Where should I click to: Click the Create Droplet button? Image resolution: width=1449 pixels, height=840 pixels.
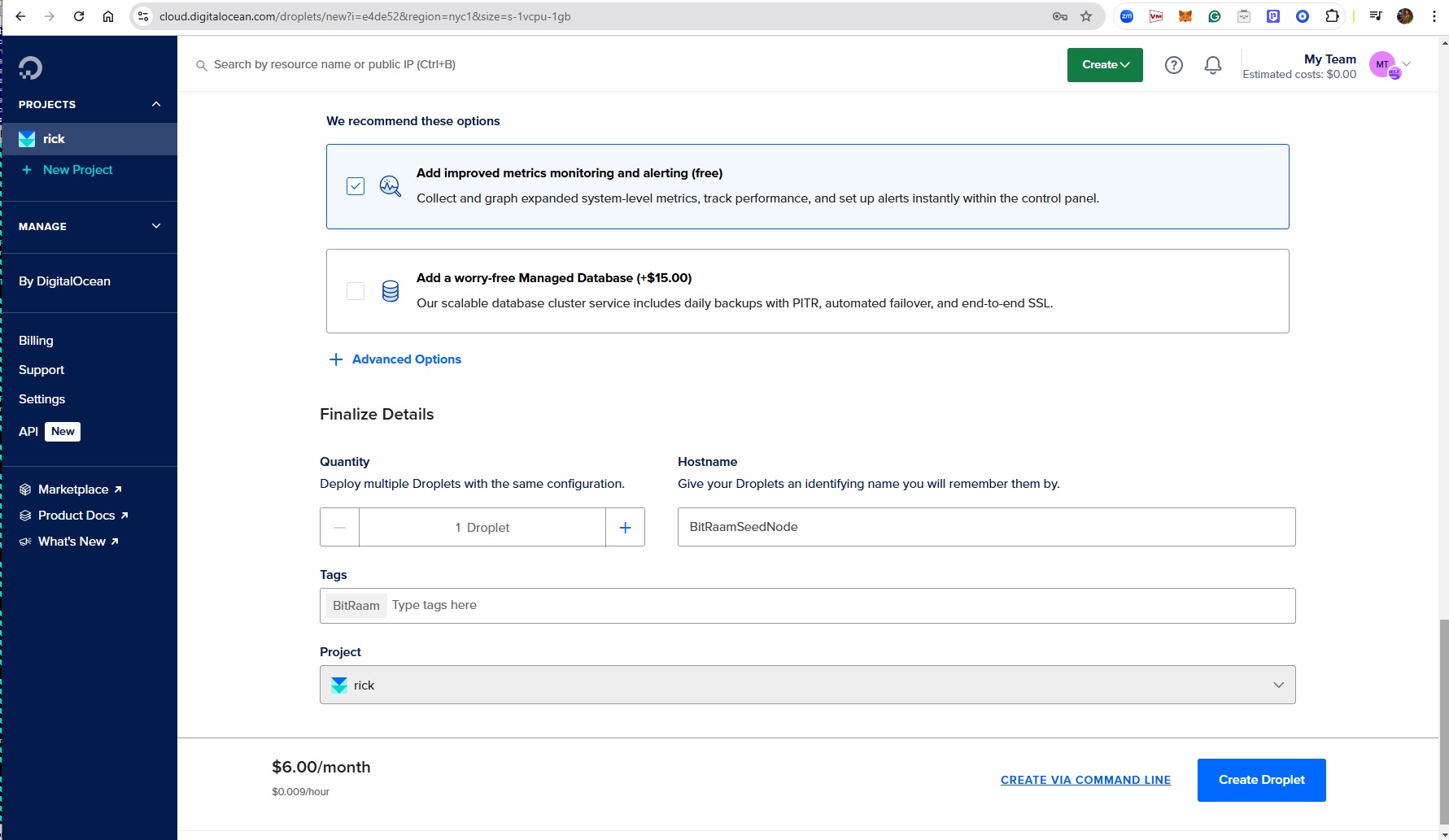tap(1261, 780)
